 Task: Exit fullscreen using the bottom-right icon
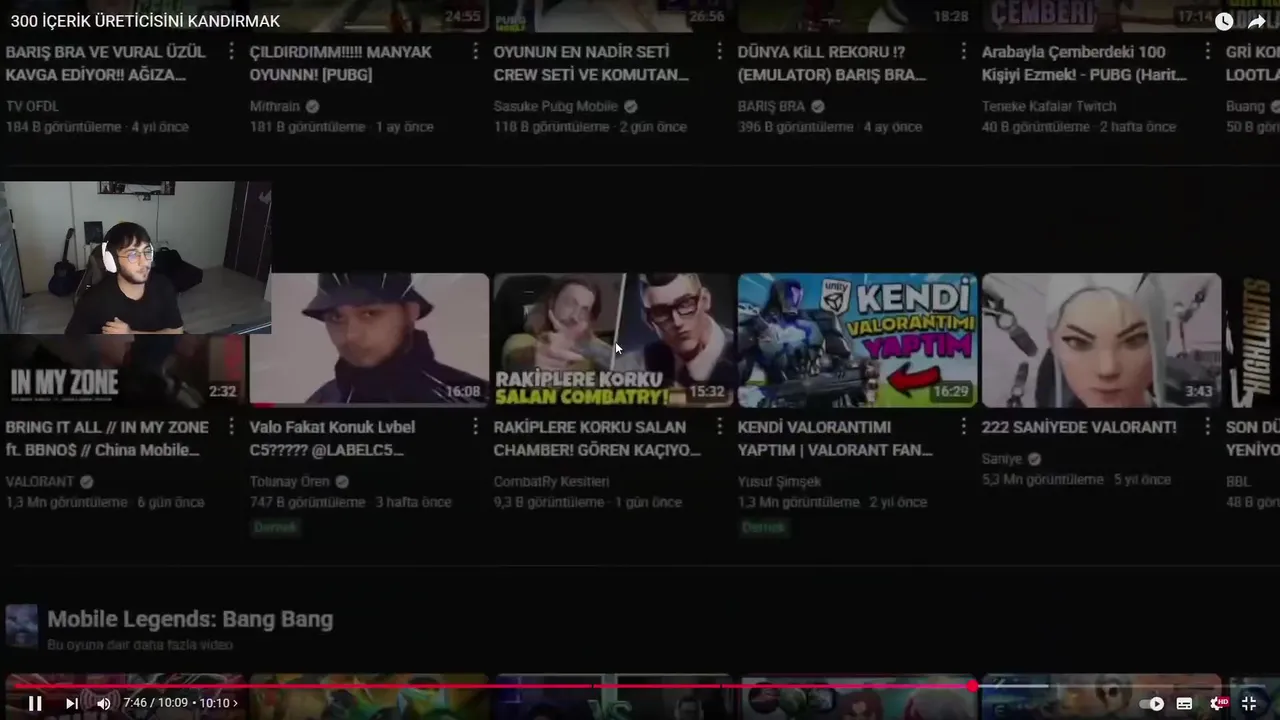[x=1249, y=703]
